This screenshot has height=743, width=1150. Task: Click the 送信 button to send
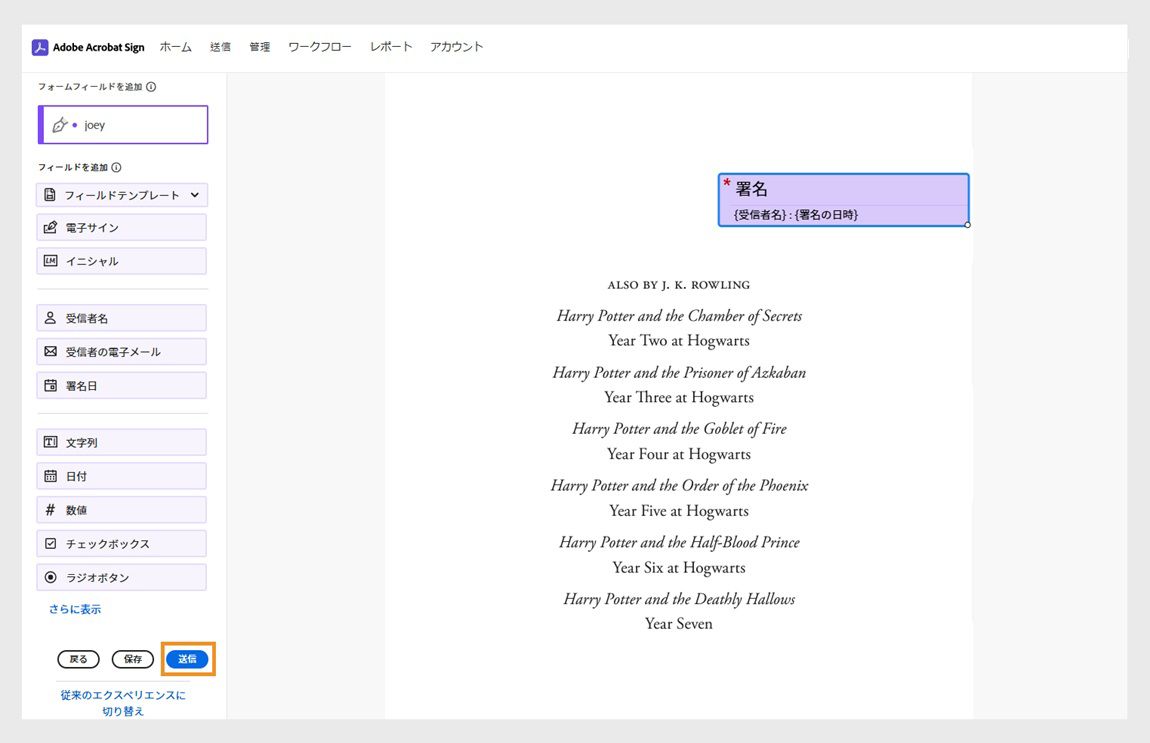[x=187, y=659]
